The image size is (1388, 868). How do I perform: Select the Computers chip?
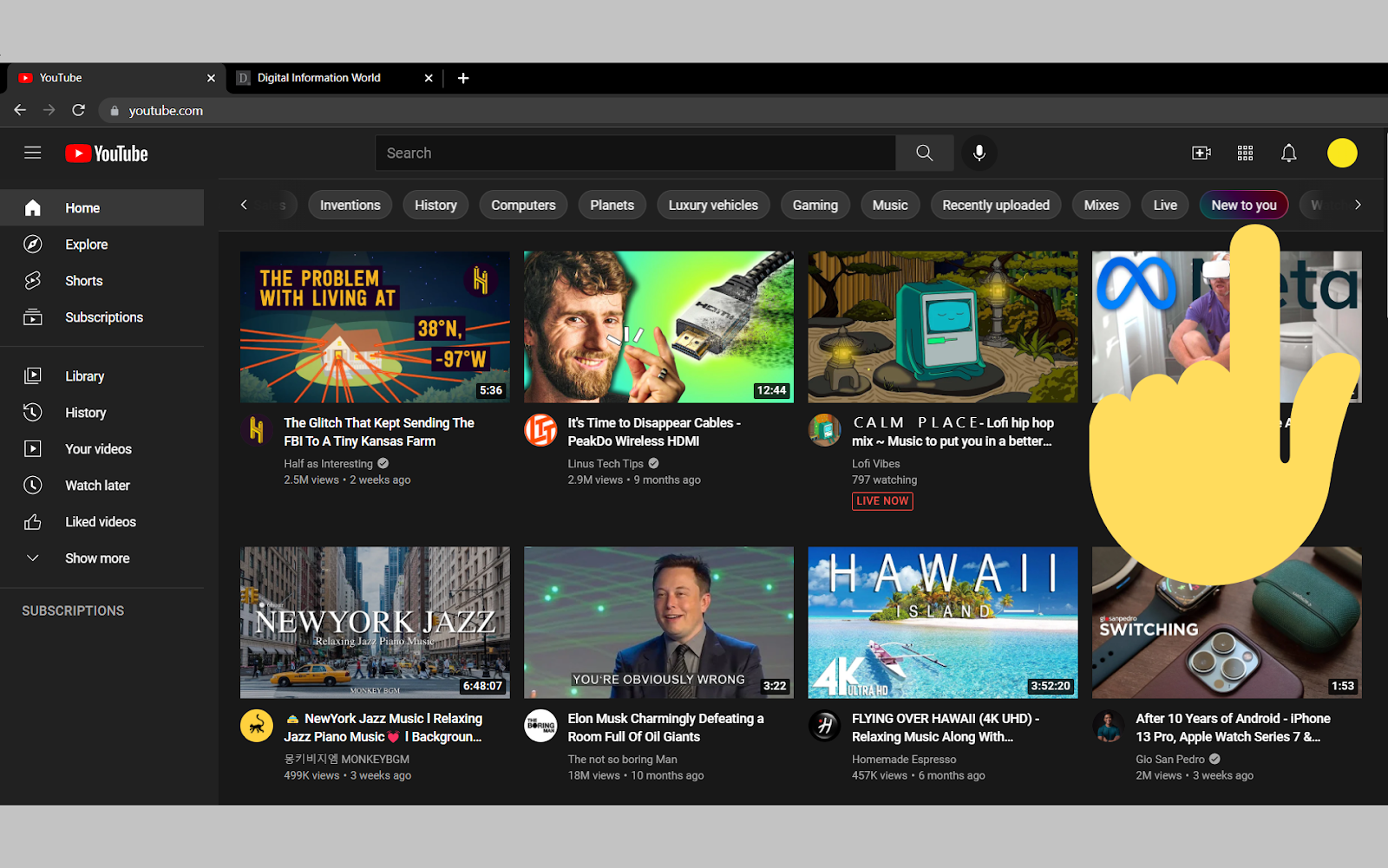(523, 206)
